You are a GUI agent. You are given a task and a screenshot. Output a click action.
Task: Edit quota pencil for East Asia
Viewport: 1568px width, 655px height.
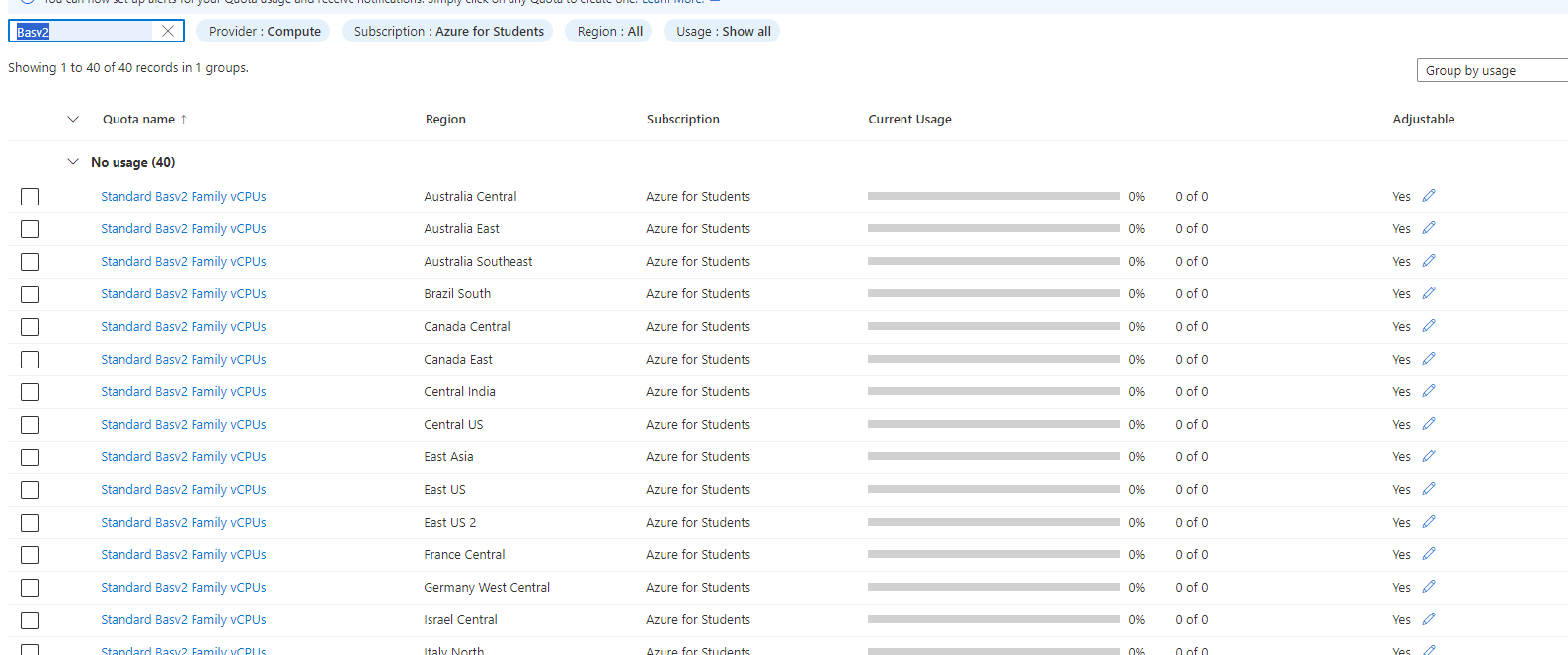1429,456
